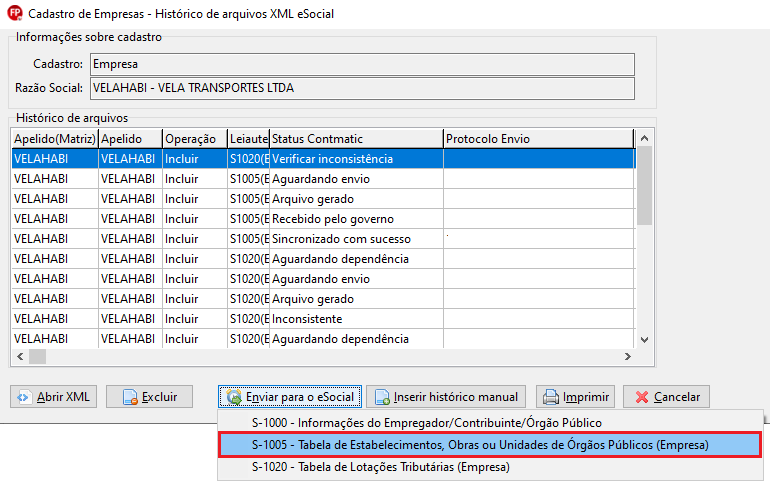Click the Protocolo Envio column header
This screenshot has width=770, height=486.
point(539,139)
